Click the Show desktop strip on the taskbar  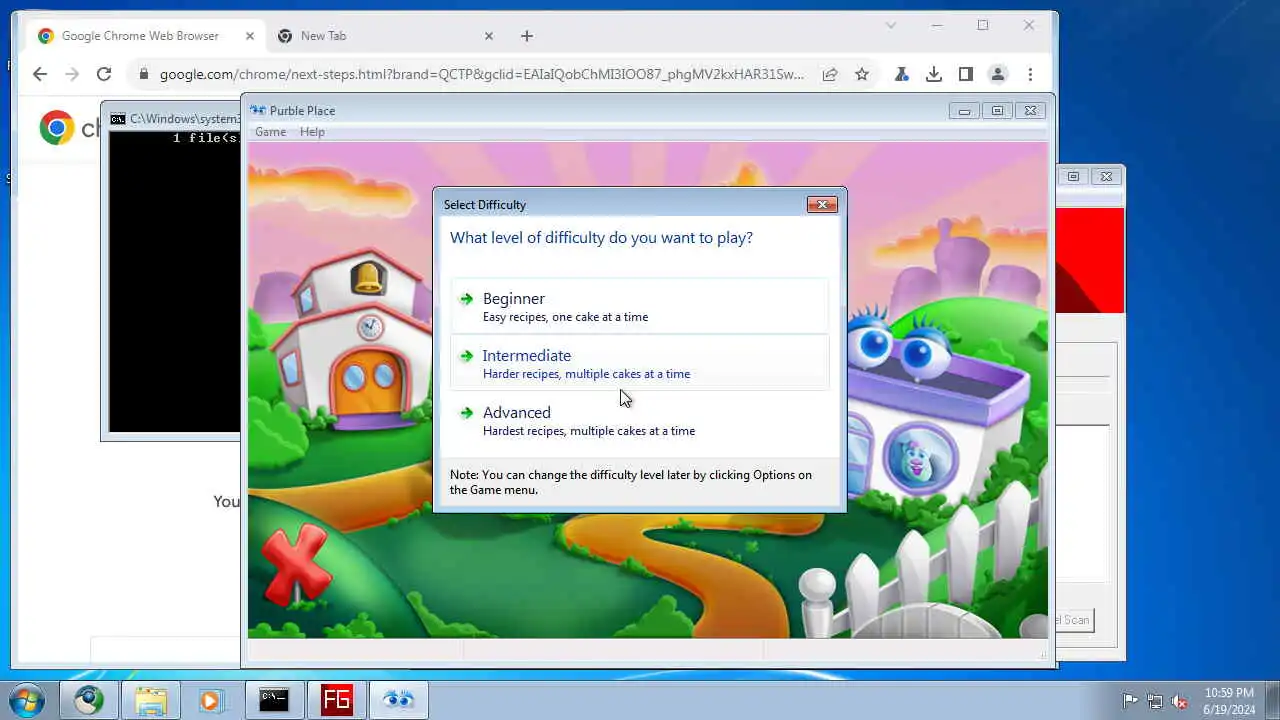click(1272, 700)
